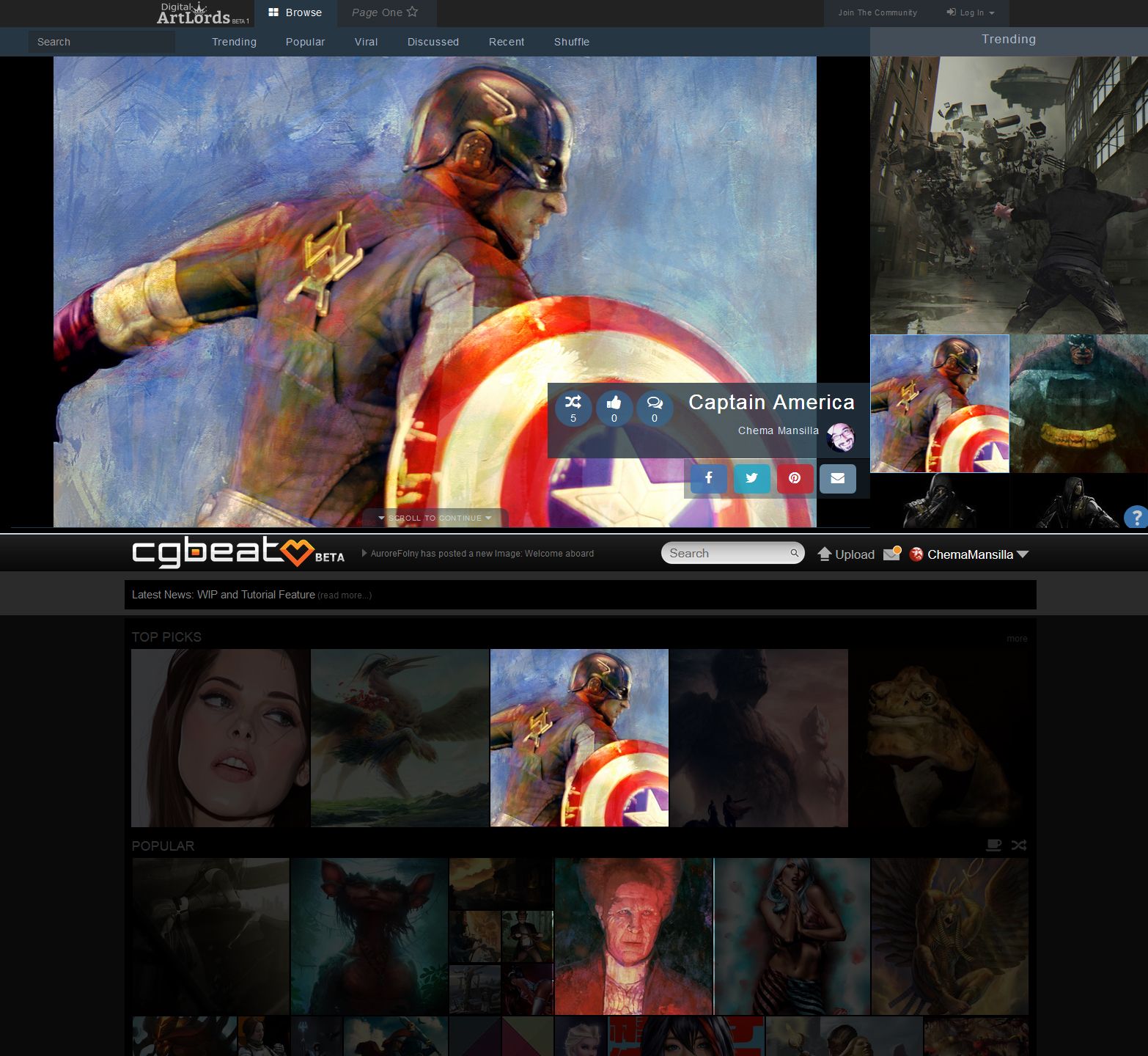Screen dimensions: 1148x1056
Task: Open the blue-haired woman Popular thumbnail
Action: click(792, 936)
